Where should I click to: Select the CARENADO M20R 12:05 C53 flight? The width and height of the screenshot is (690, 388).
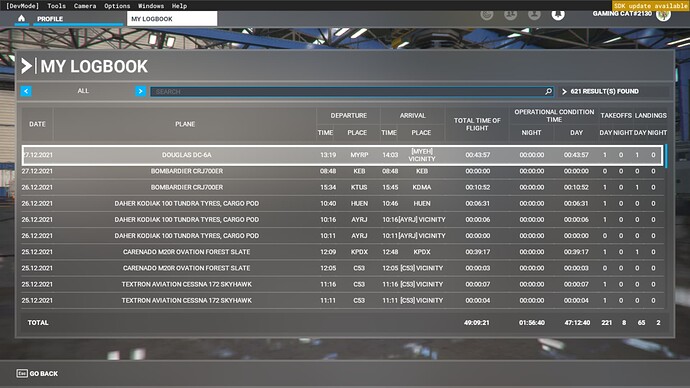click(x=342, y=268)
